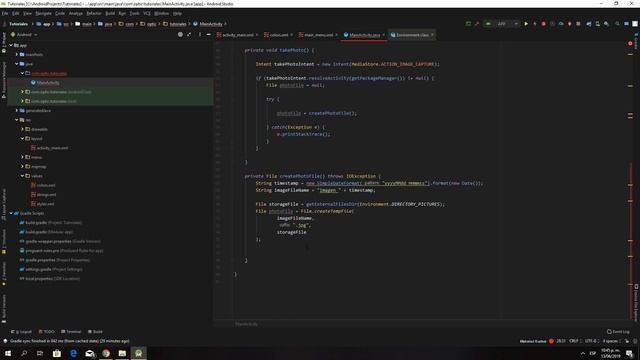Screen dimensions: 640x360
Task: Click the Make Project hammer icon
Action: click(477, 24)
